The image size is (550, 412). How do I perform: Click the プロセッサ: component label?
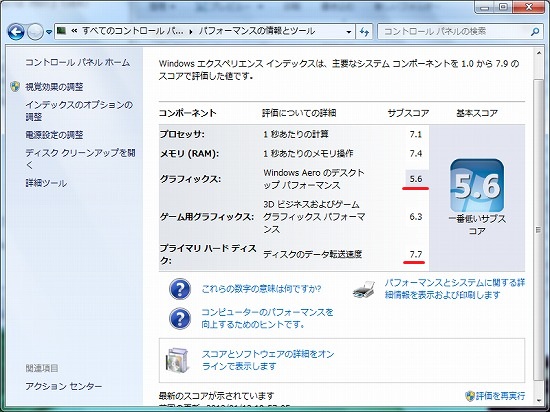pos(182,134)
